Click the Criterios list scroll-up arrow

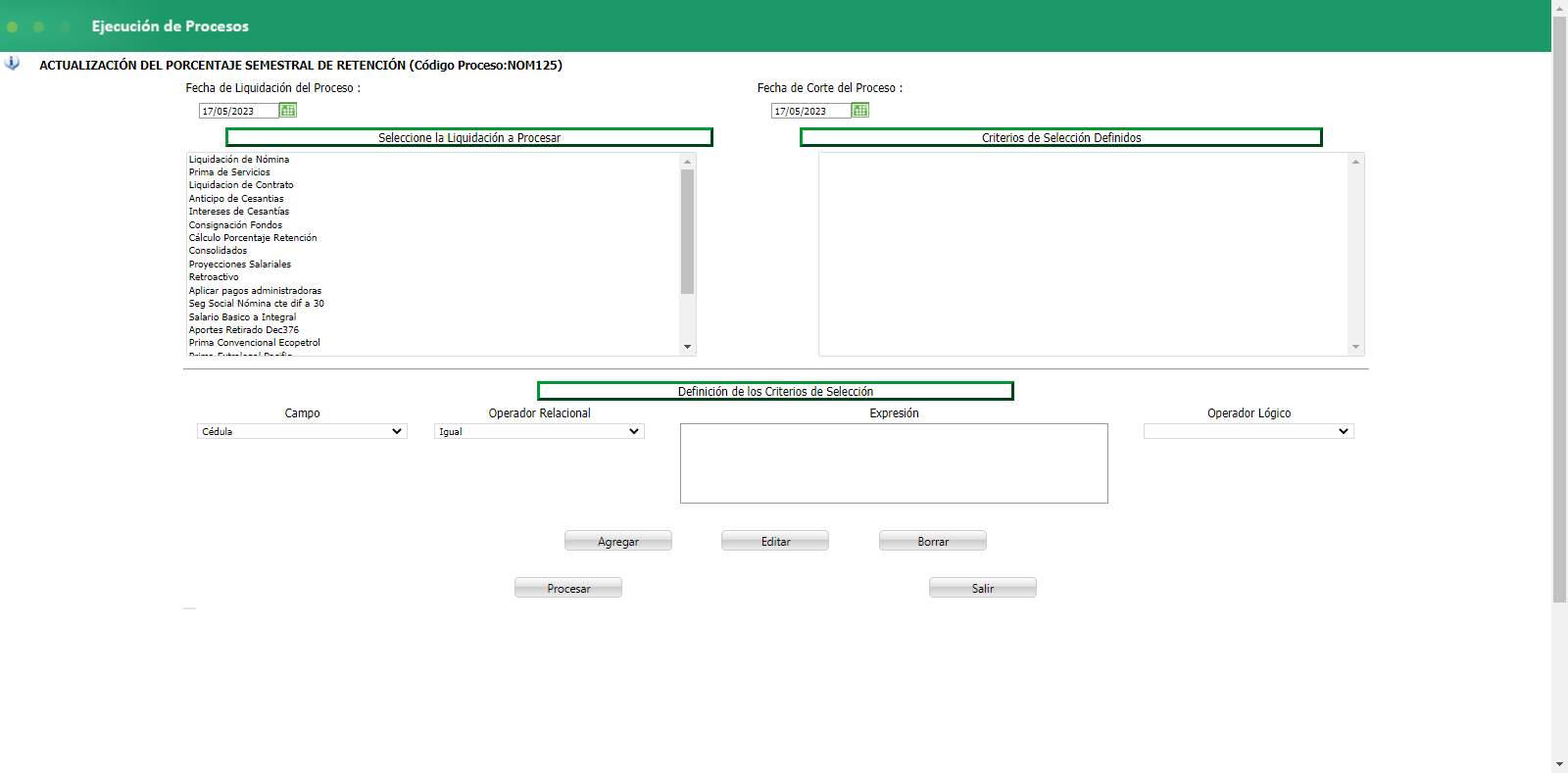pos(1355,162)
